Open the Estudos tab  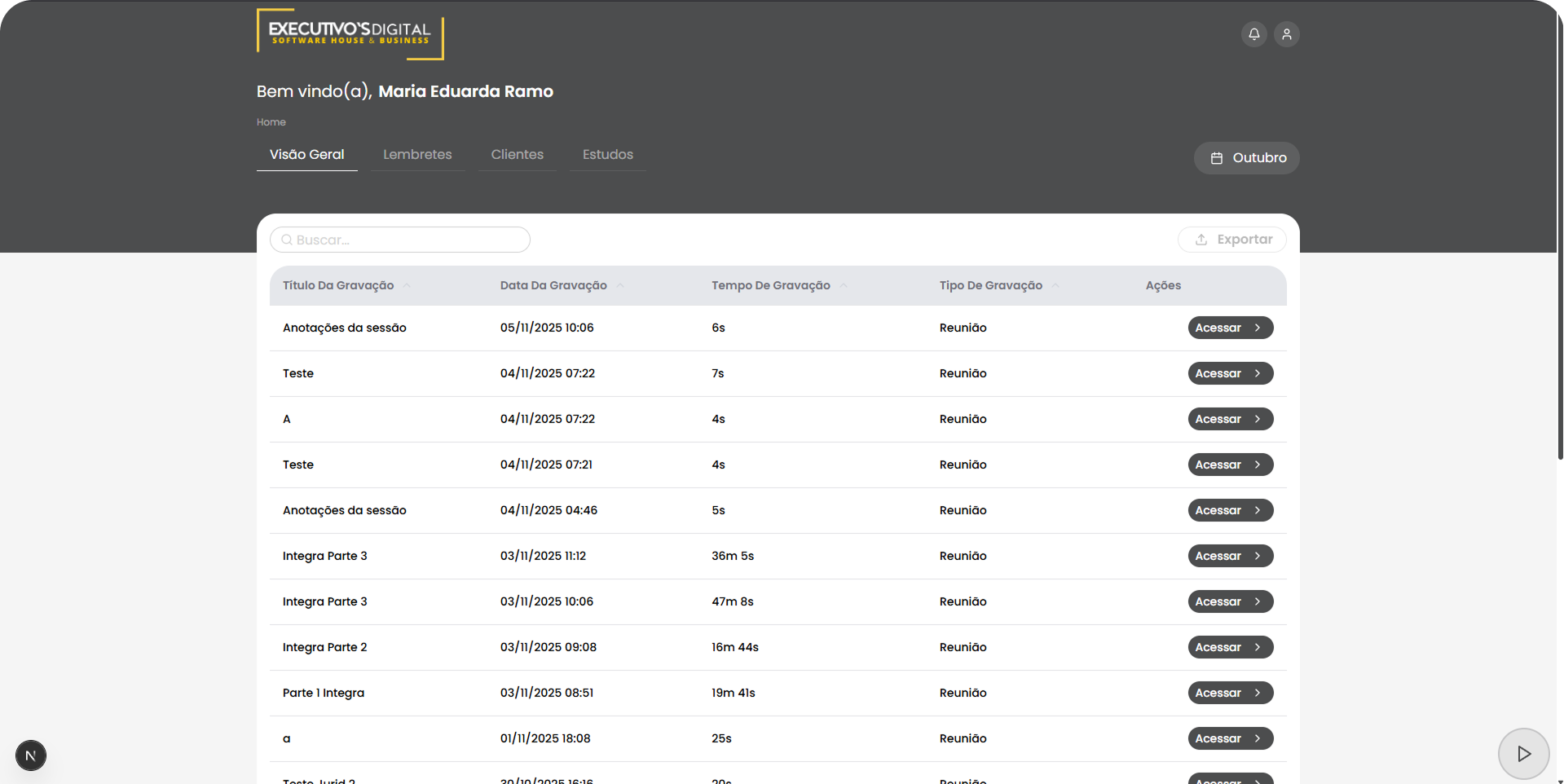(x=607, y=155)
